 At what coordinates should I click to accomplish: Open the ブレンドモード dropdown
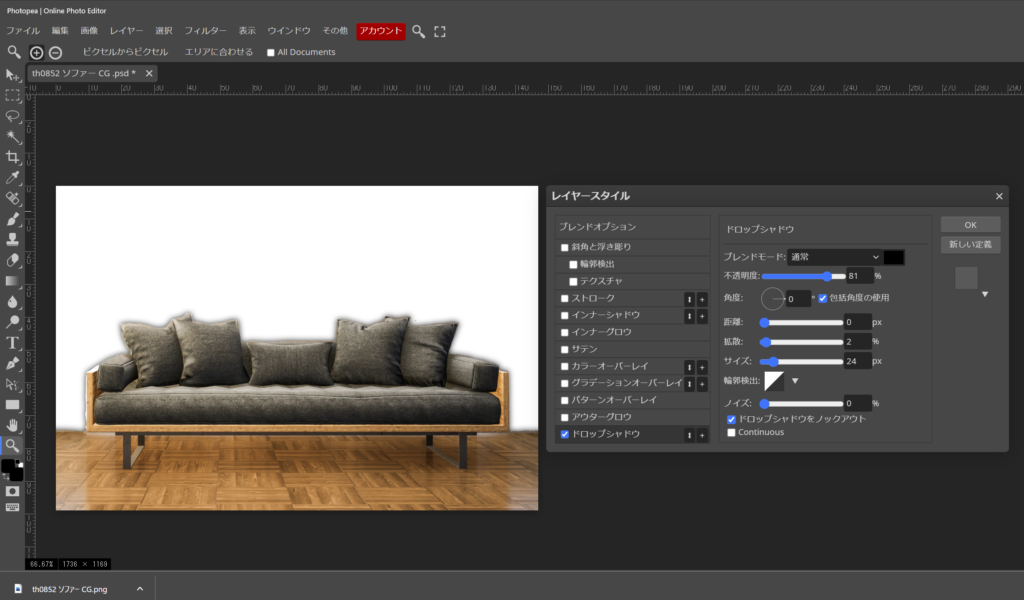point(834,257)
